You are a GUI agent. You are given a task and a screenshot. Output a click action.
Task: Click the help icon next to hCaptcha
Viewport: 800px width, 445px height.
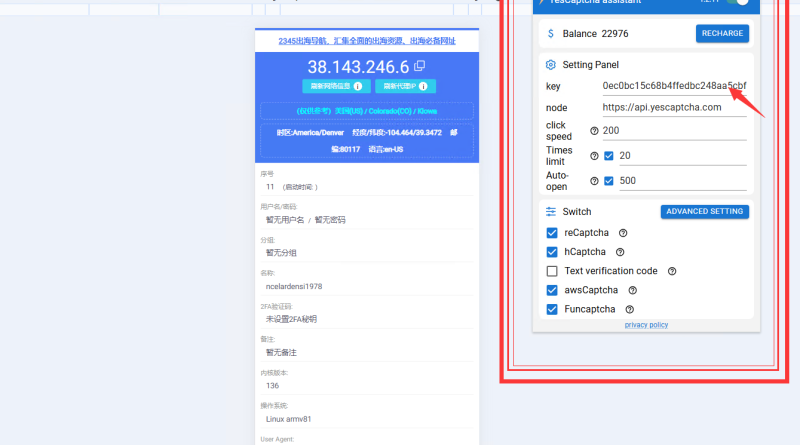point(620,252)
